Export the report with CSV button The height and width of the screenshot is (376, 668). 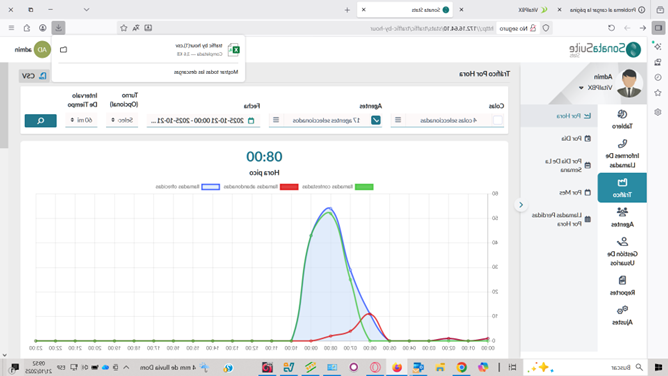[x=34, y=76]
